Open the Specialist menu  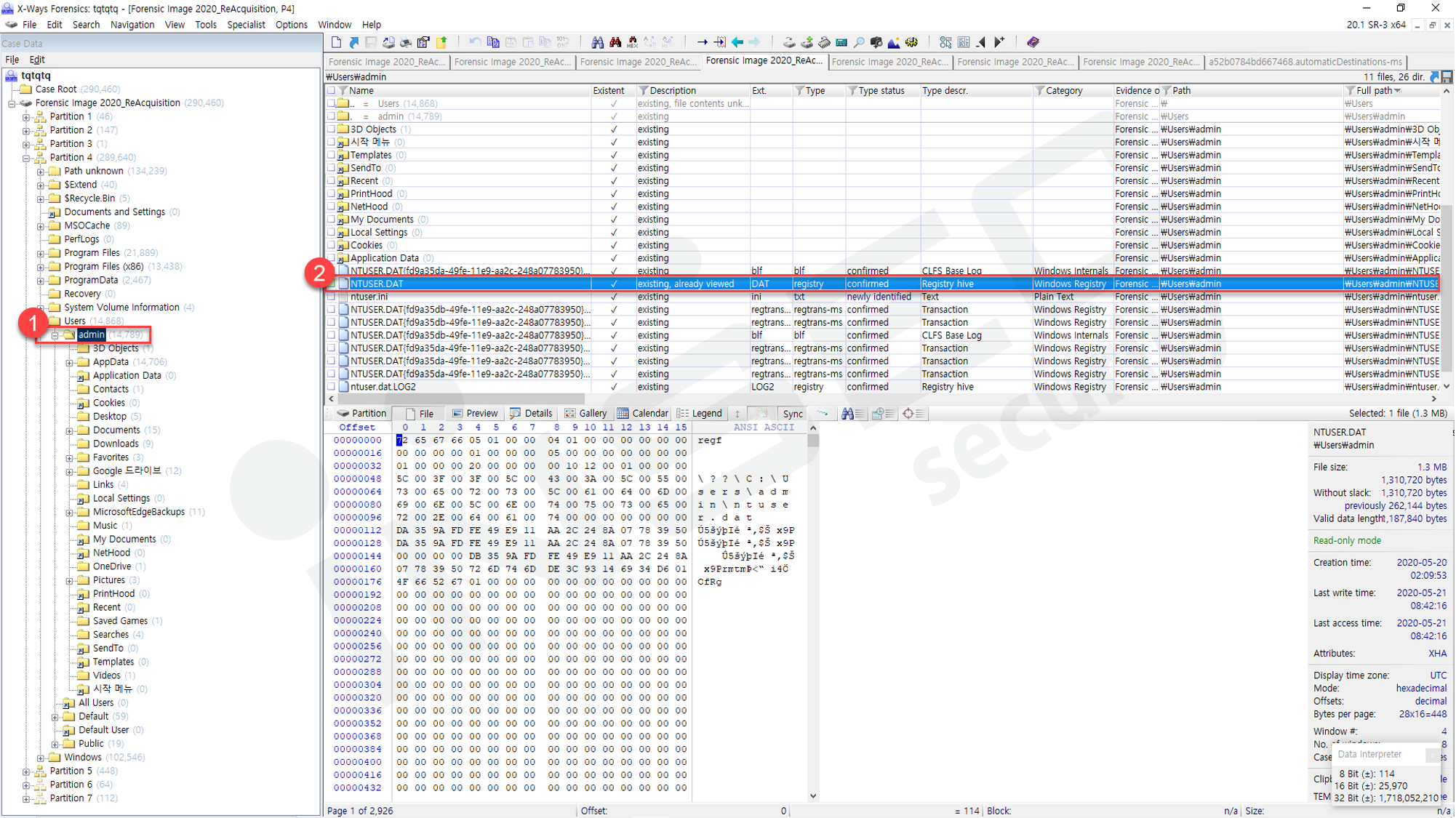coord(246,25)
